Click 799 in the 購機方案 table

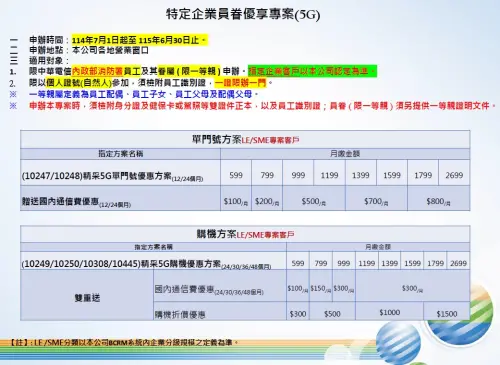321,263
